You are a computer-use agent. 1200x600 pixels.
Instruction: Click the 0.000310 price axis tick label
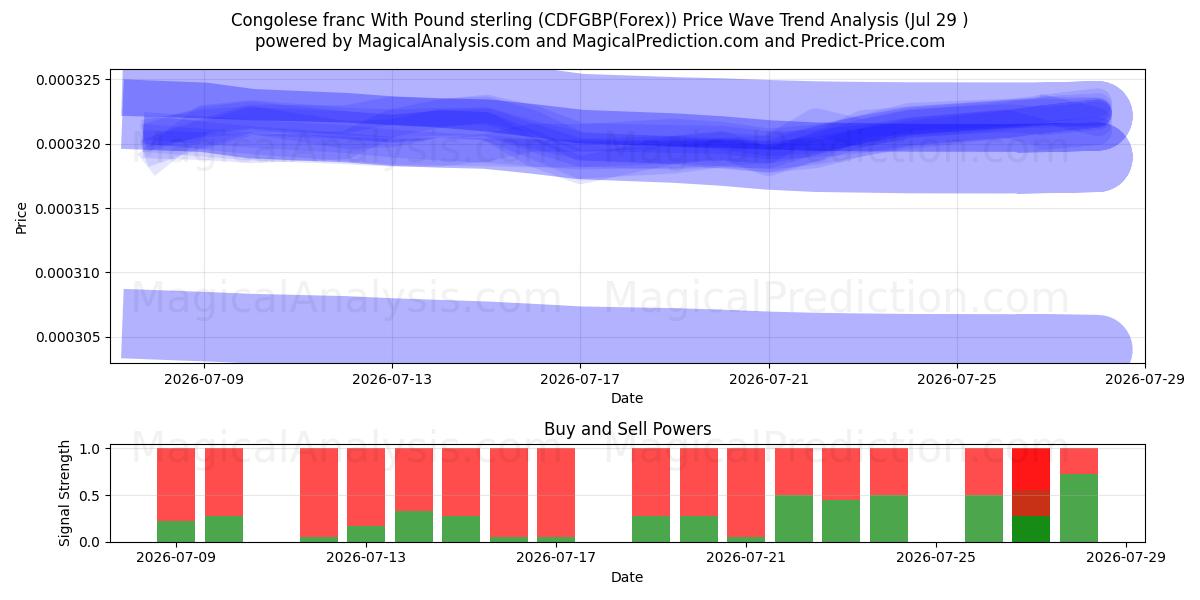tap(68, 273)
